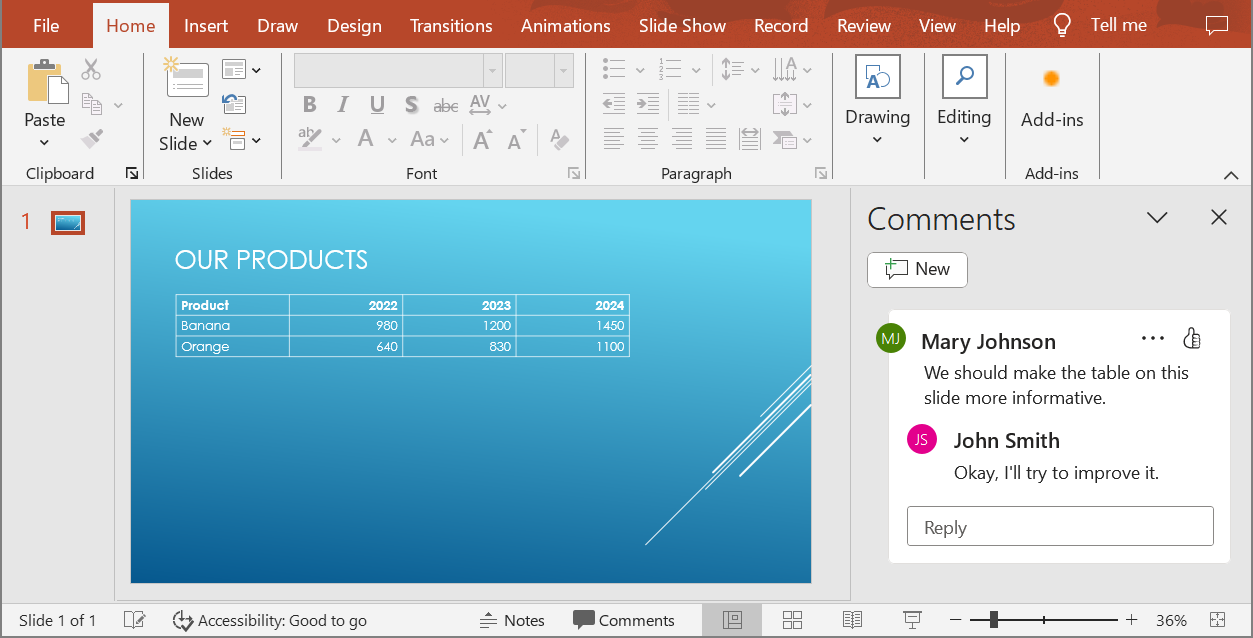Apply center text alignment

point(647,139)
